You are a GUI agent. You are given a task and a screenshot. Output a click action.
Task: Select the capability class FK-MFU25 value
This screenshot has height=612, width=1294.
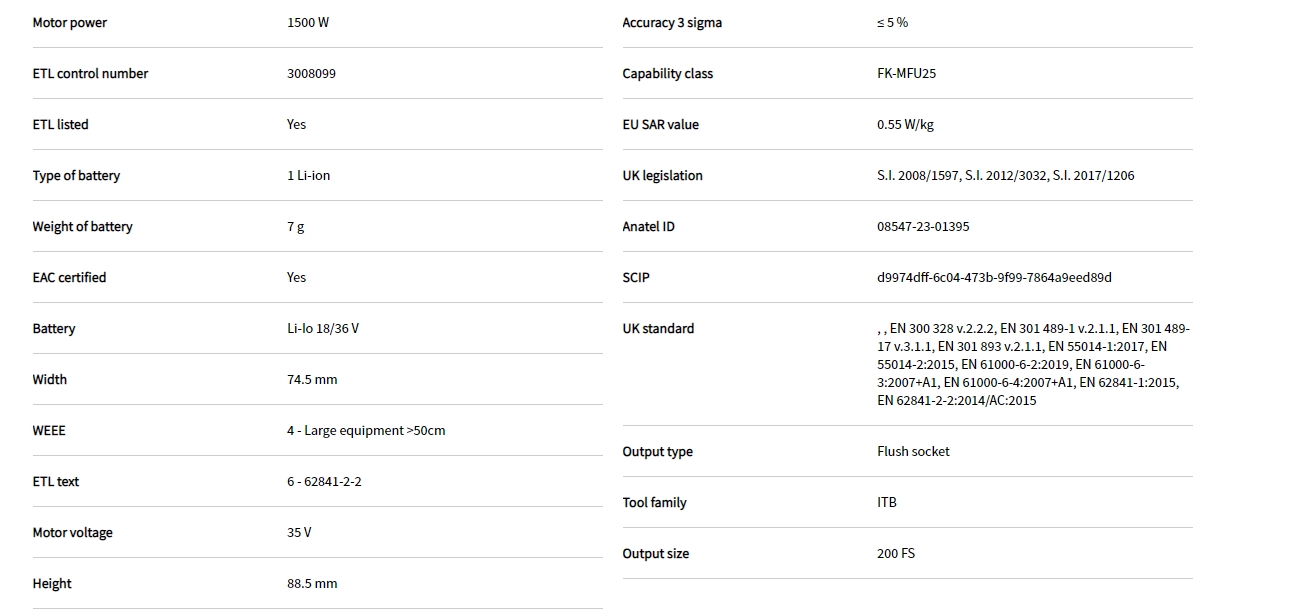pos(906,74)
